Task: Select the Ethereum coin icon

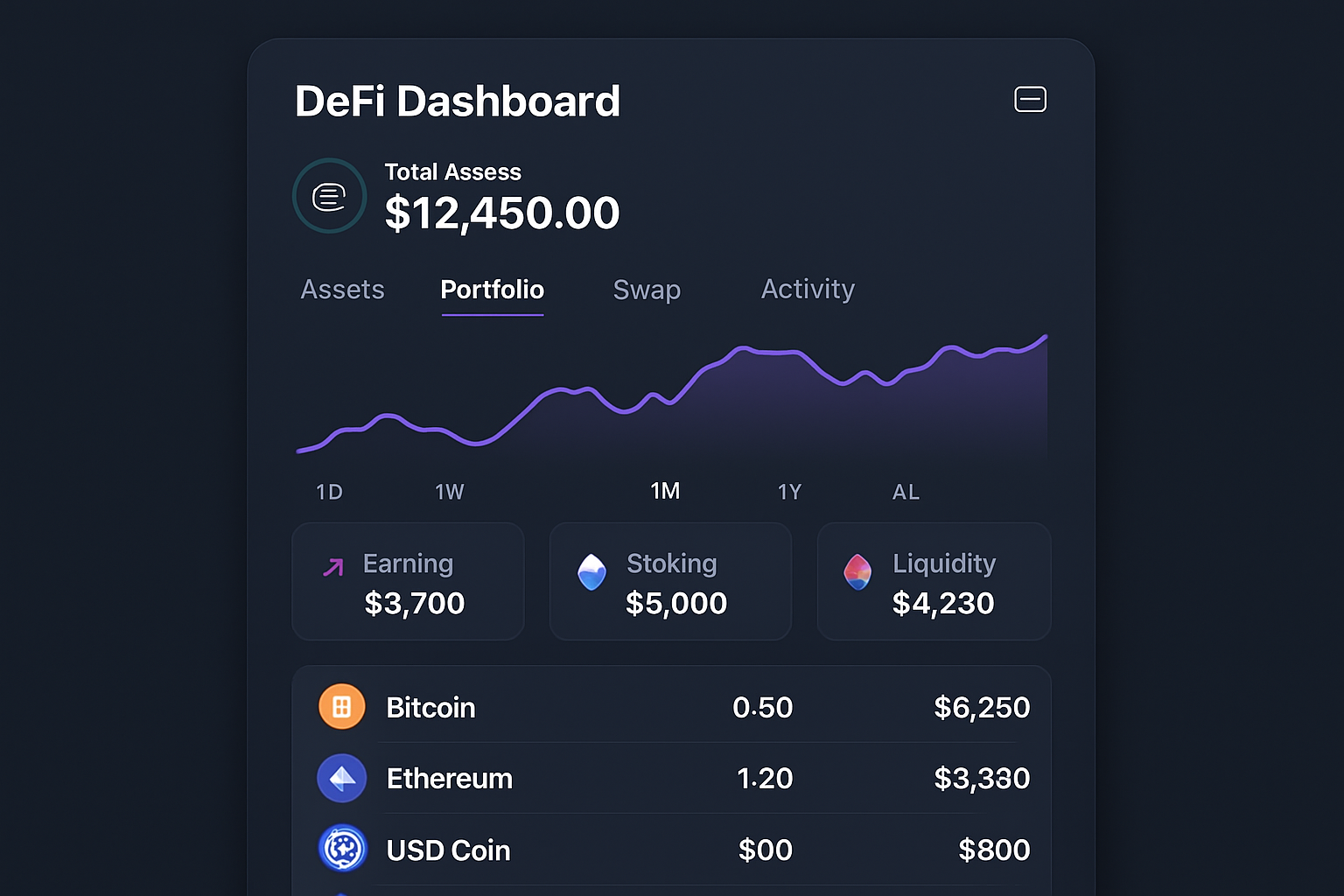Action: coord(342,778)
